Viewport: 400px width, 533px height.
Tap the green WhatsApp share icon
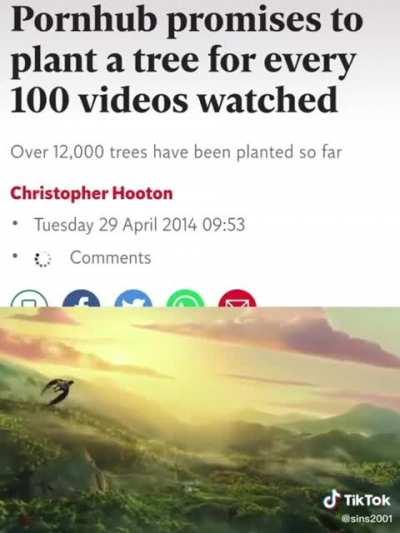185,298
